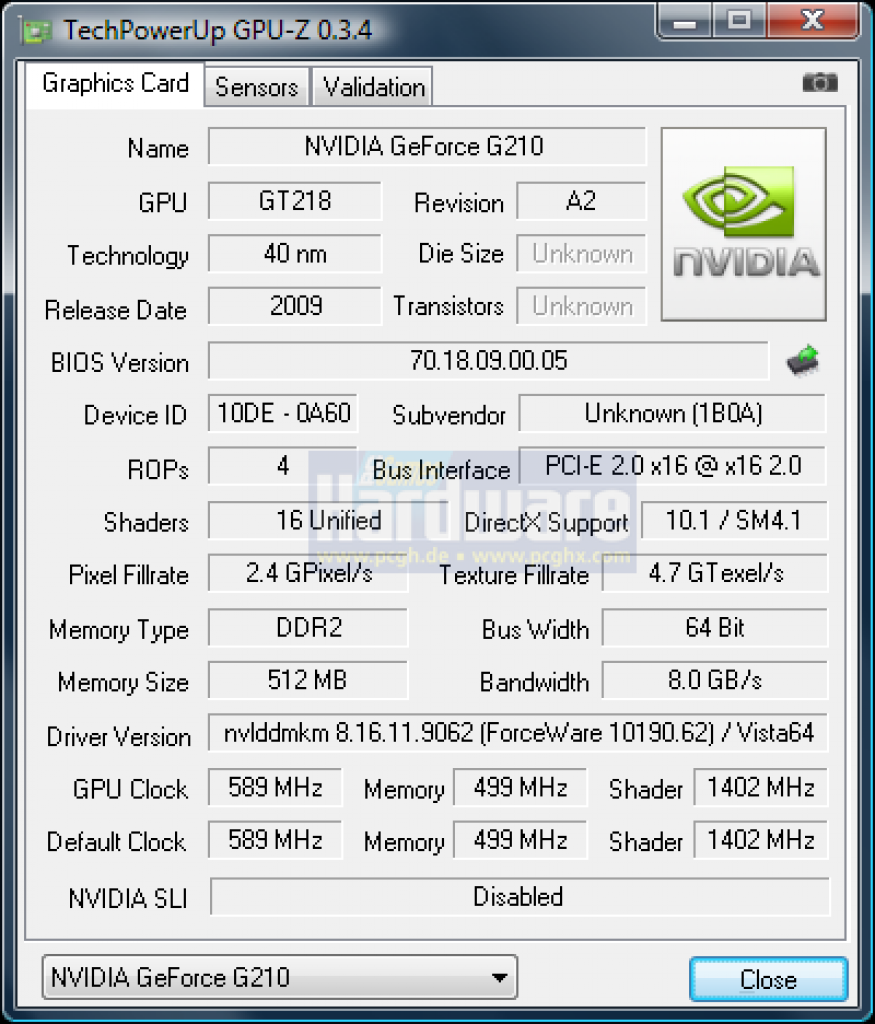Click Memory Size value 512 MB
This screenshot has width=875, height=1024.
tap(308, 680)
